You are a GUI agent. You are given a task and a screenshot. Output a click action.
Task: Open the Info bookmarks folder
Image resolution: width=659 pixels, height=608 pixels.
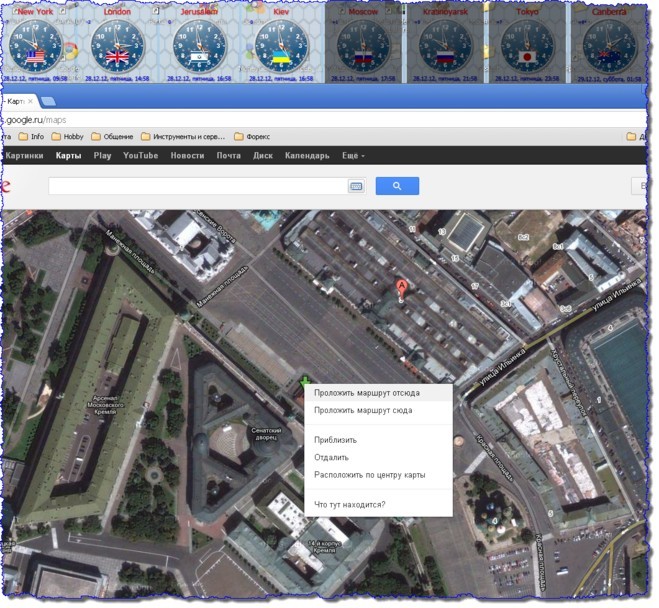pyautogui.click(x=30, y=136)
